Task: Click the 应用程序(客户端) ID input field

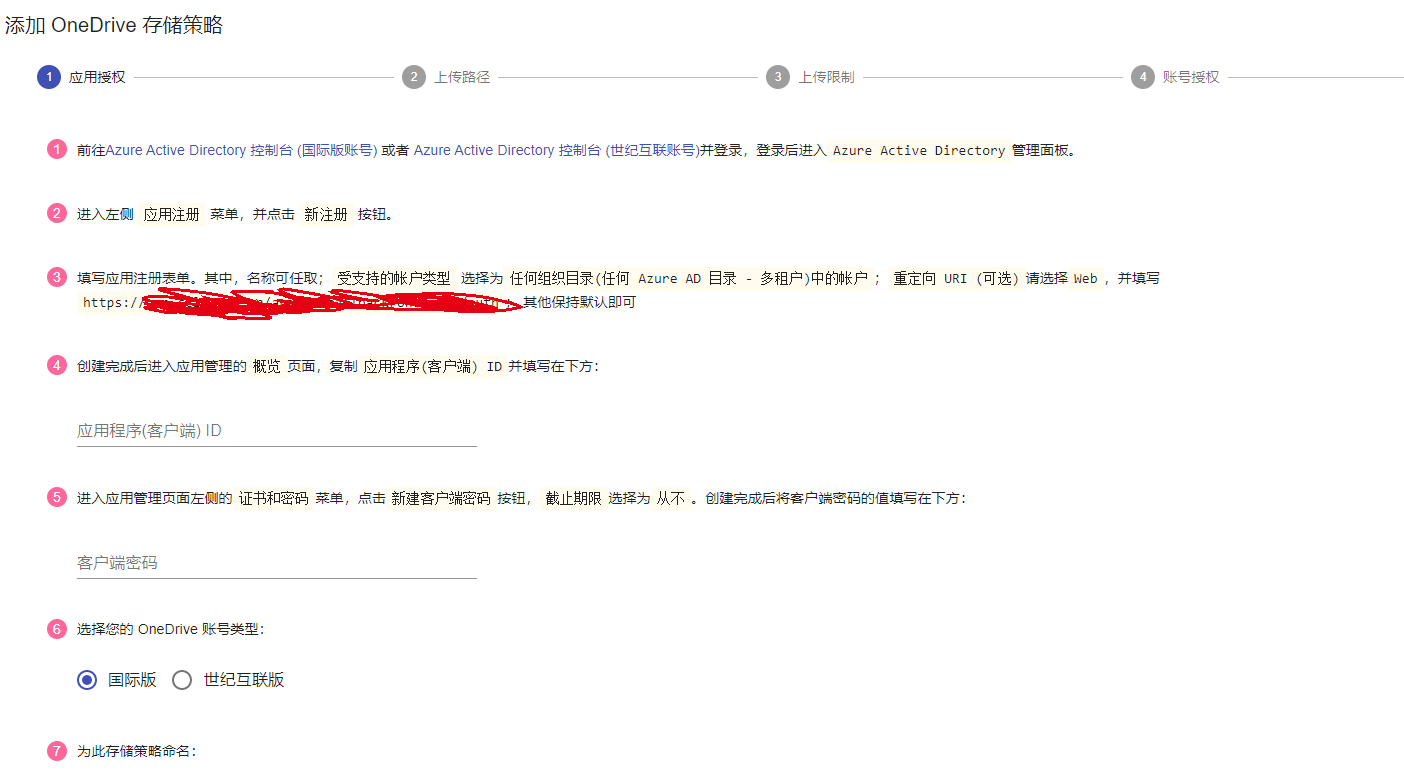Action: [277, 431]
